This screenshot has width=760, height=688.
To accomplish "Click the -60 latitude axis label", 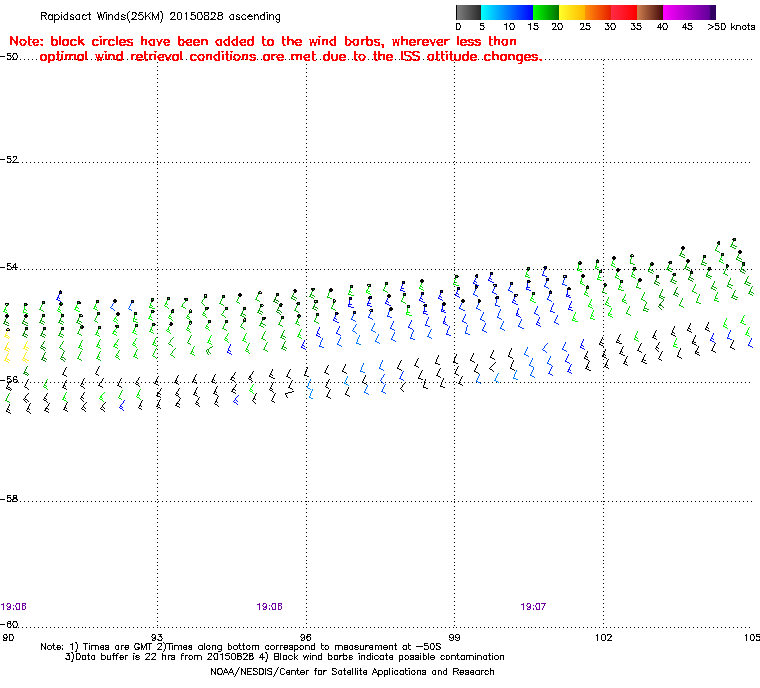I will (x=9, y=624).
